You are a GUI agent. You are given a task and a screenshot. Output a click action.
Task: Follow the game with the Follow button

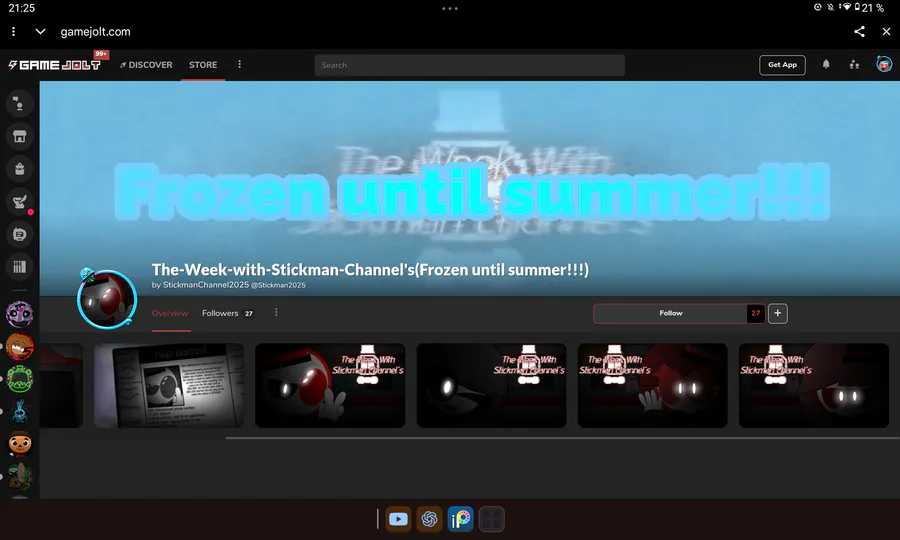click(670, 313)
